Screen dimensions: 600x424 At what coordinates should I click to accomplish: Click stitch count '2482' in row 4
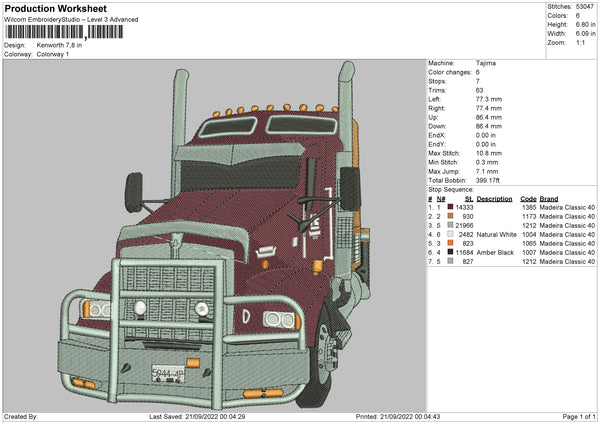pyautogui.click(x=466, y=235)
